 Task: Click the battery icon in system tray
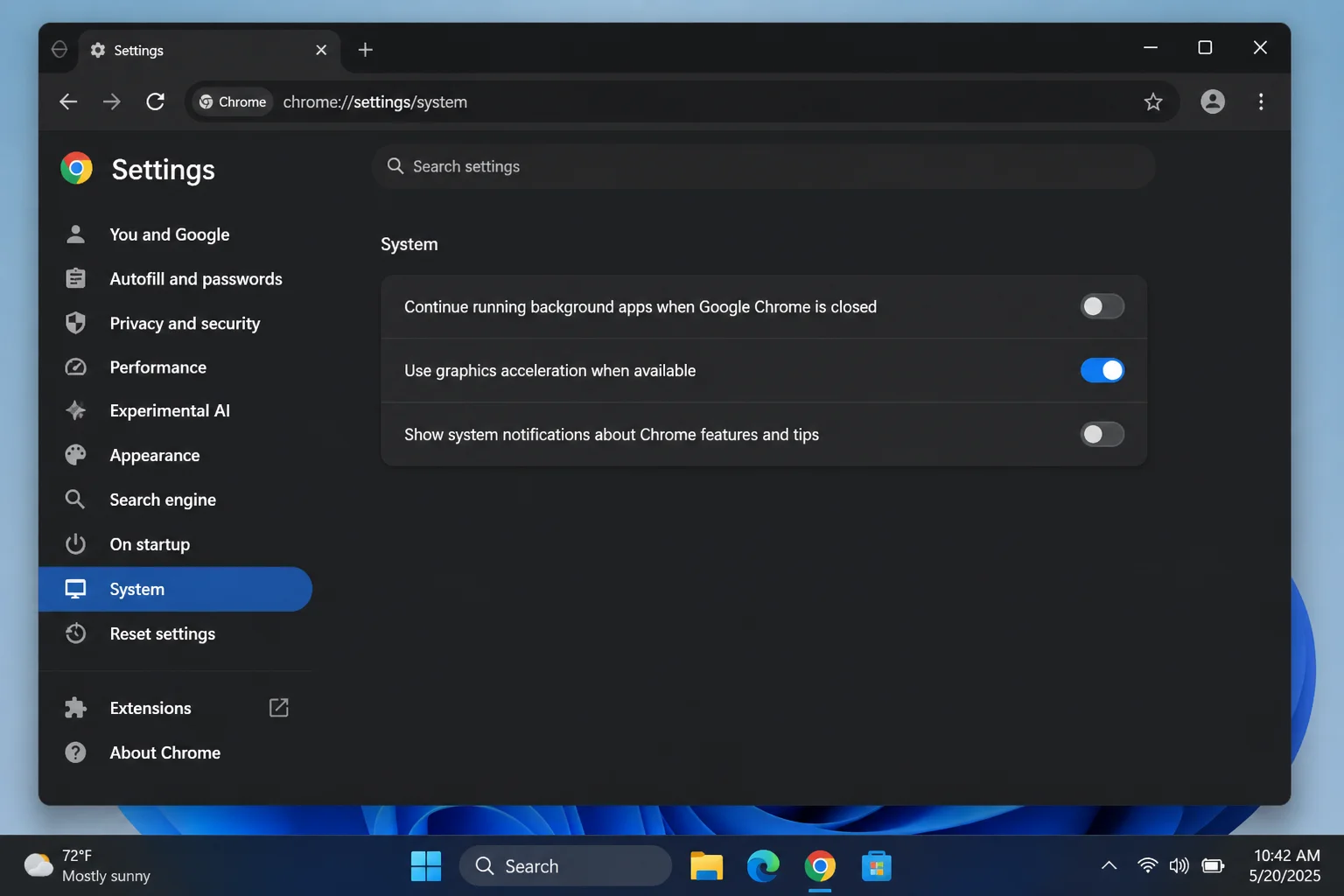tap(1213, 866)
